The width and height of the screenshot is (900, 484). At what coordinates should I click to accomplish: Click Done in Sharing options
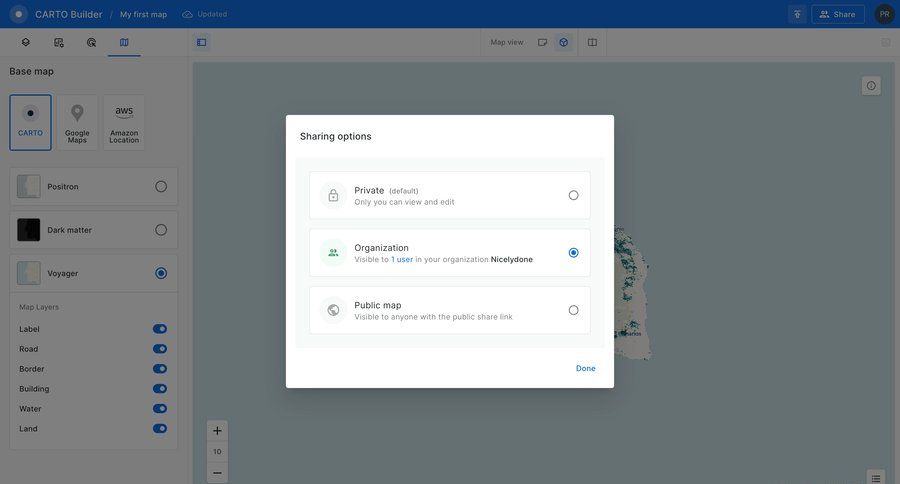(x=585, y=369)
